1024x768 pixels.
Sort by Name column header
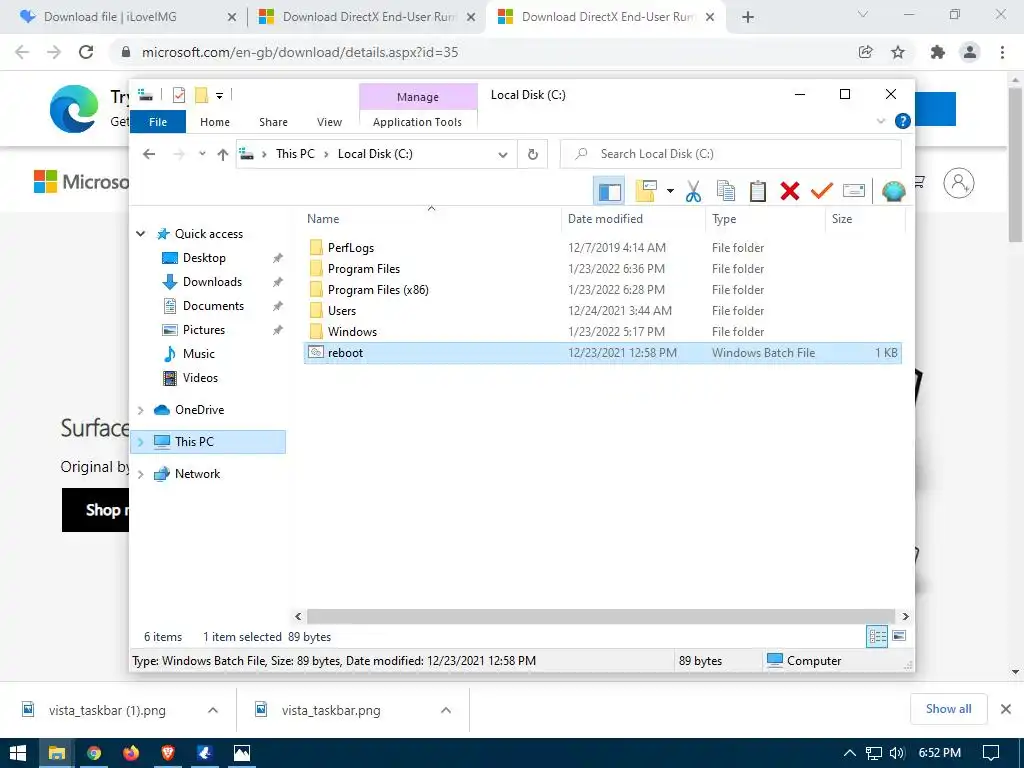tap(432, 219)
